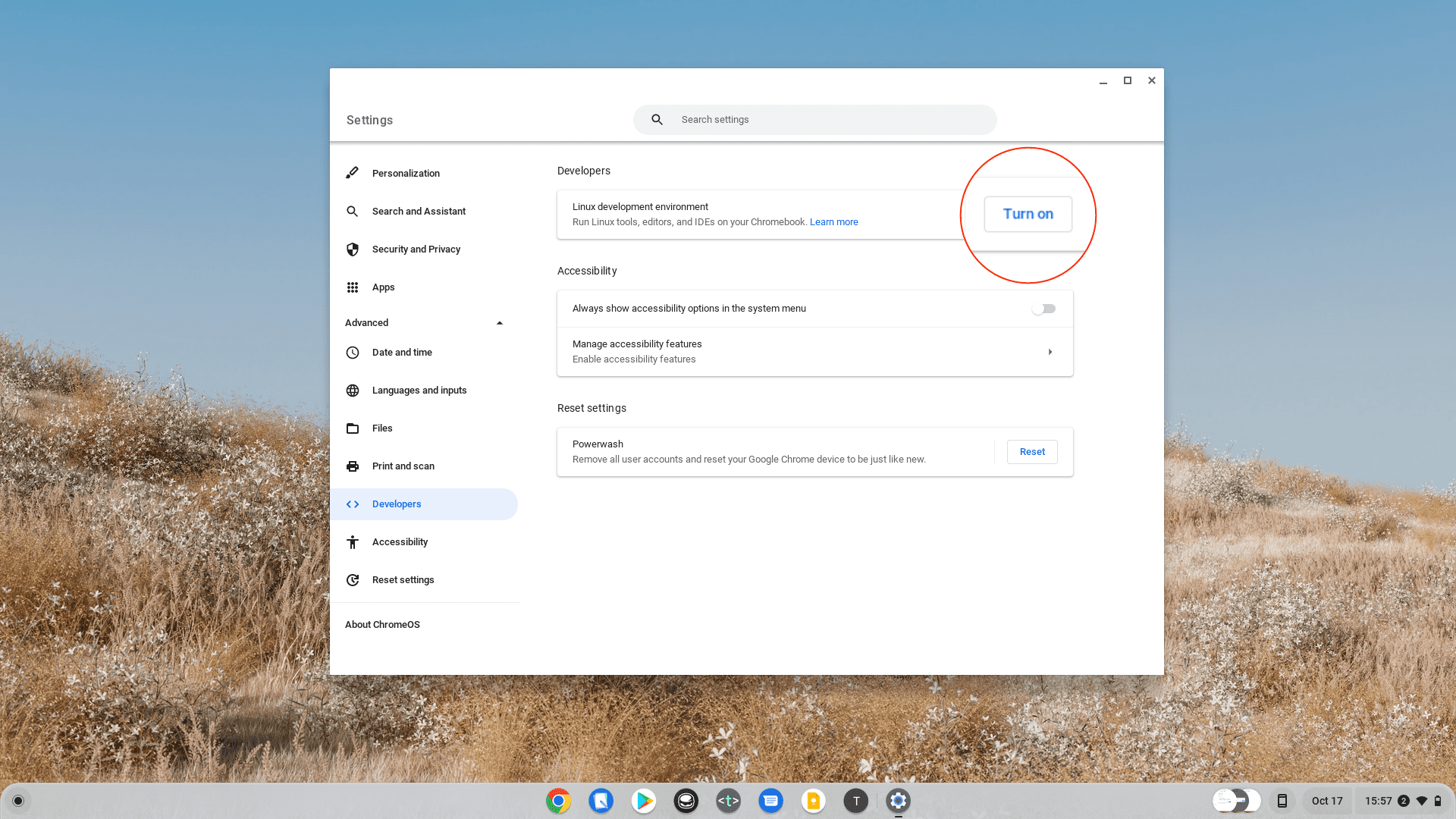Image resolution: width=1456 pixels, height=819 pixels.
Task: Click the Reset settings icon in sidebar
Action: (x=352, y=579)
